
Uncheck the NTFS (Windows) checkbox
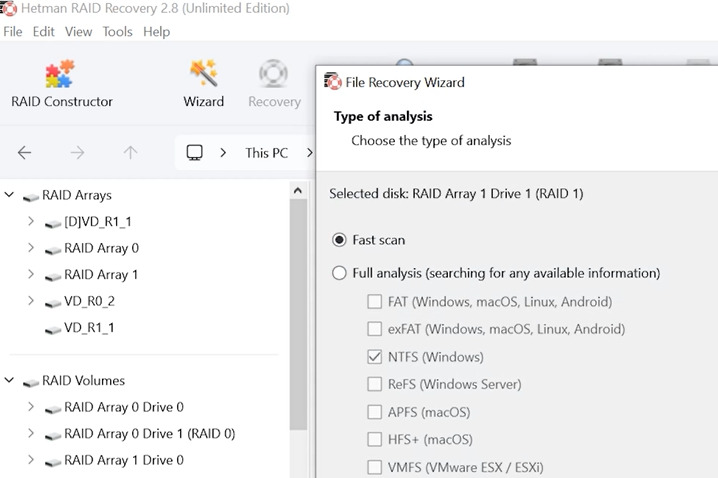pyautogui.click(x=375, y=357)
